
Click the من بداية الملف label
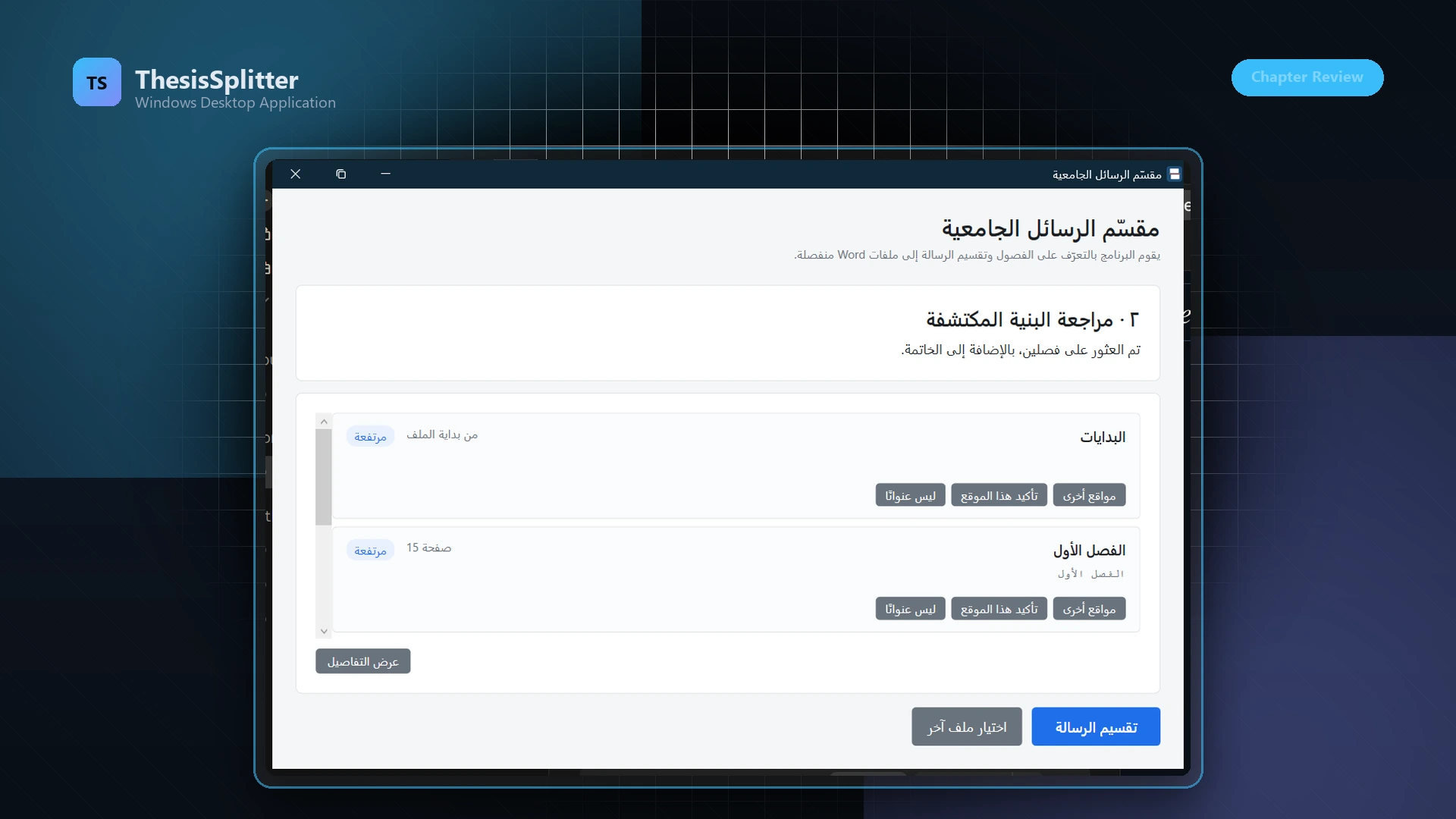[442, 435]
